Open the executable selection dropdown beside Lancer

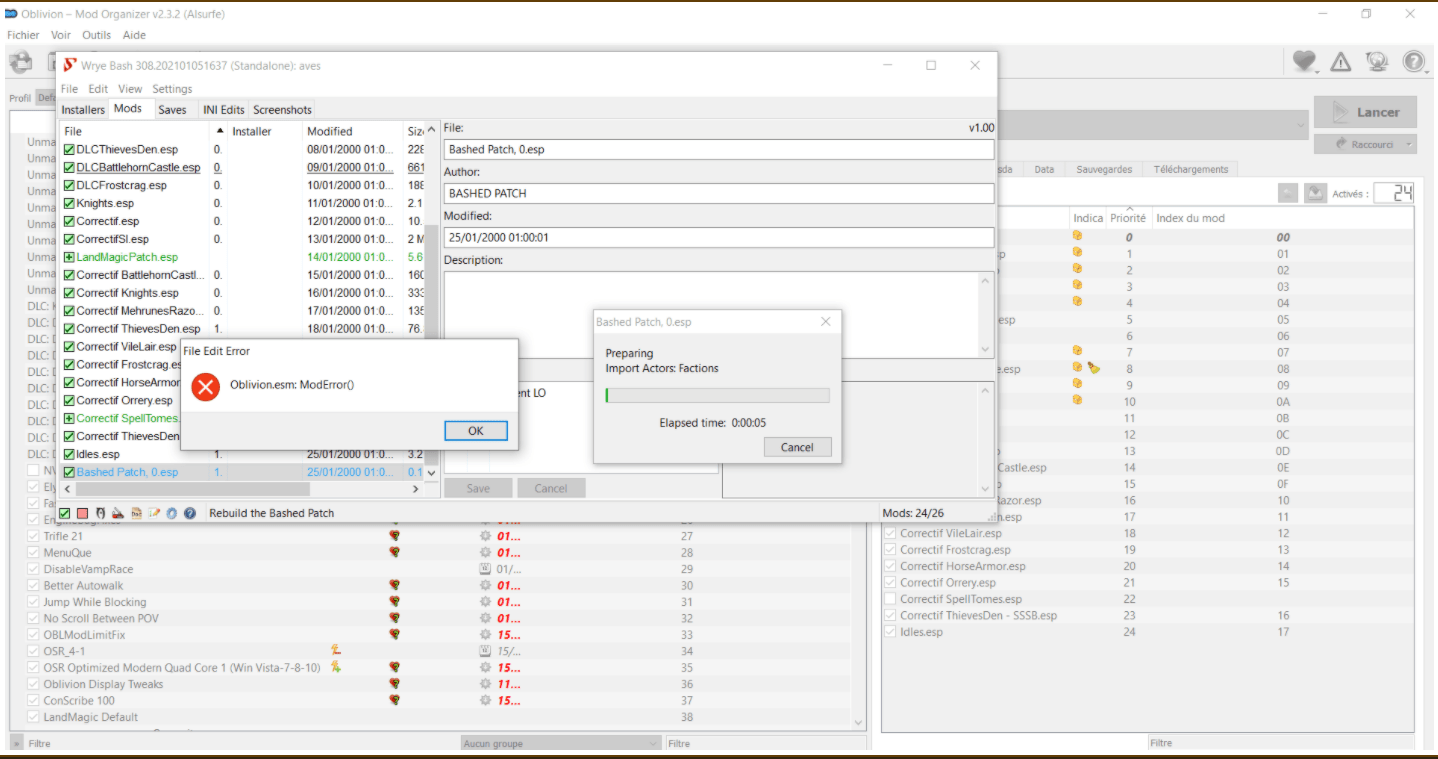click(1299, 125)
